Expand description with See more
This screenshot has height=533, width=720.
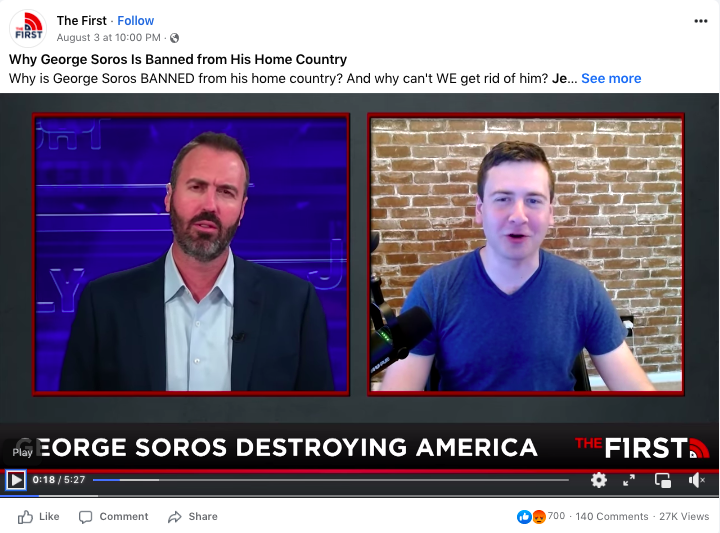pyautogui.click(x=611, y=79)
